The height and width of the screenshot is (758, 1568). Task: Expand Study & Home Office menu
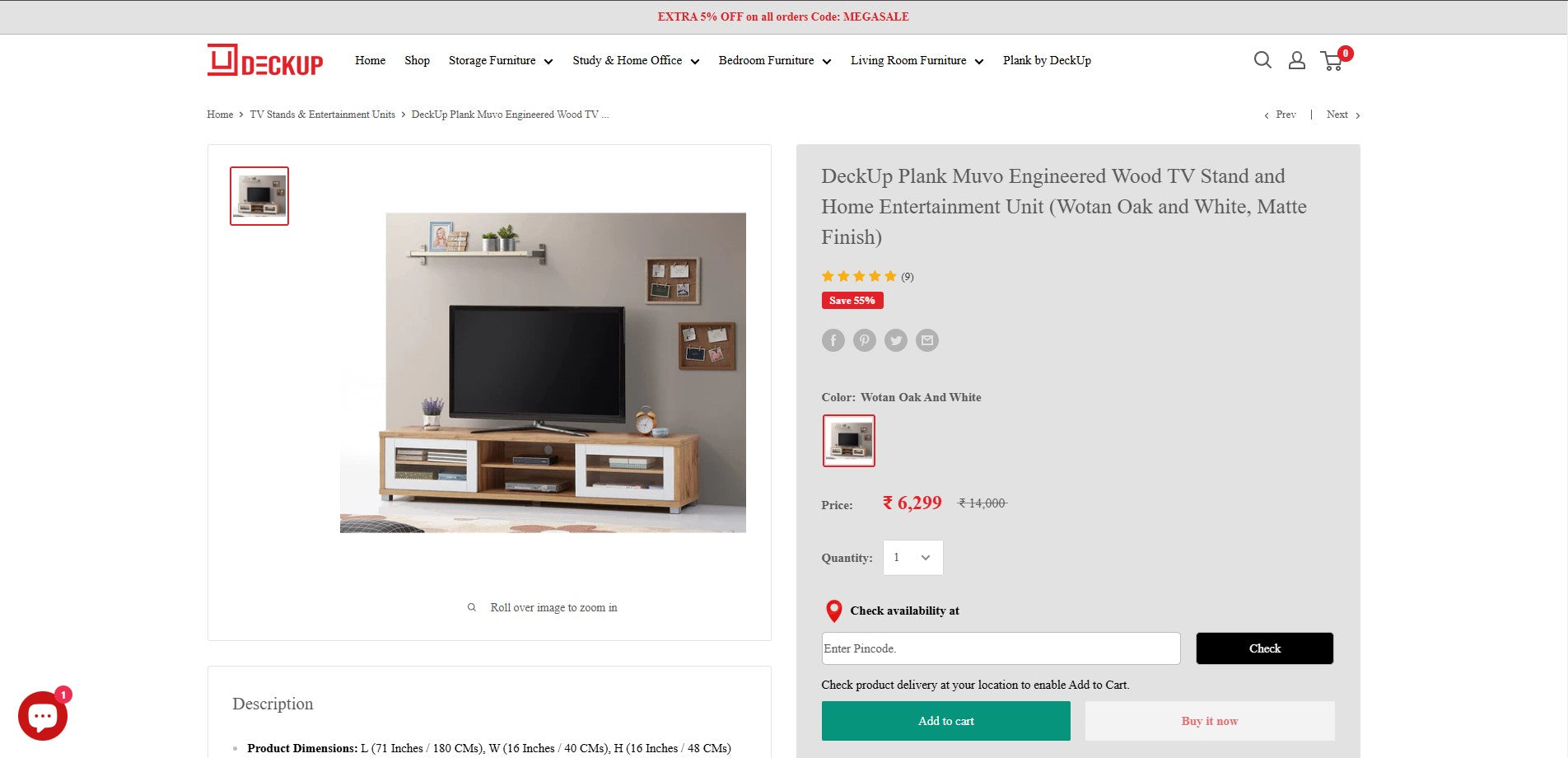tap(636, 60)
